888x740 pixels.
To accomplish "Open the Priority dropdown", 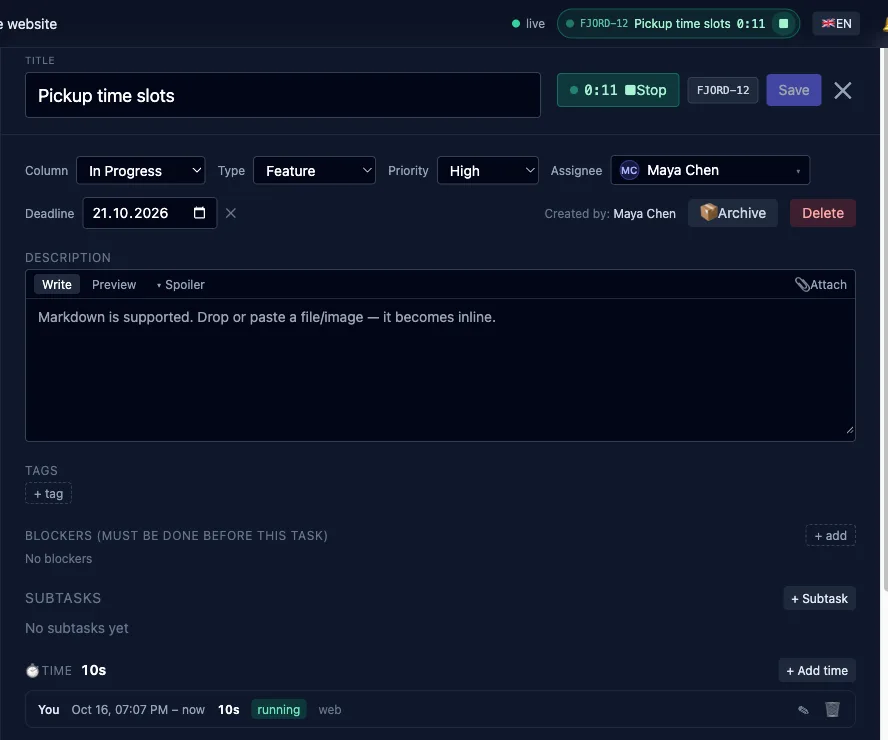I will click(488, 170).
